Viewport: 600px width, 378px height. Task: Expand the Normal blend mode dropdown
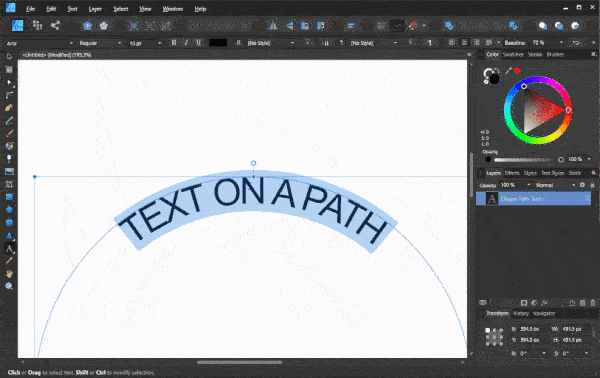point(555,185)
